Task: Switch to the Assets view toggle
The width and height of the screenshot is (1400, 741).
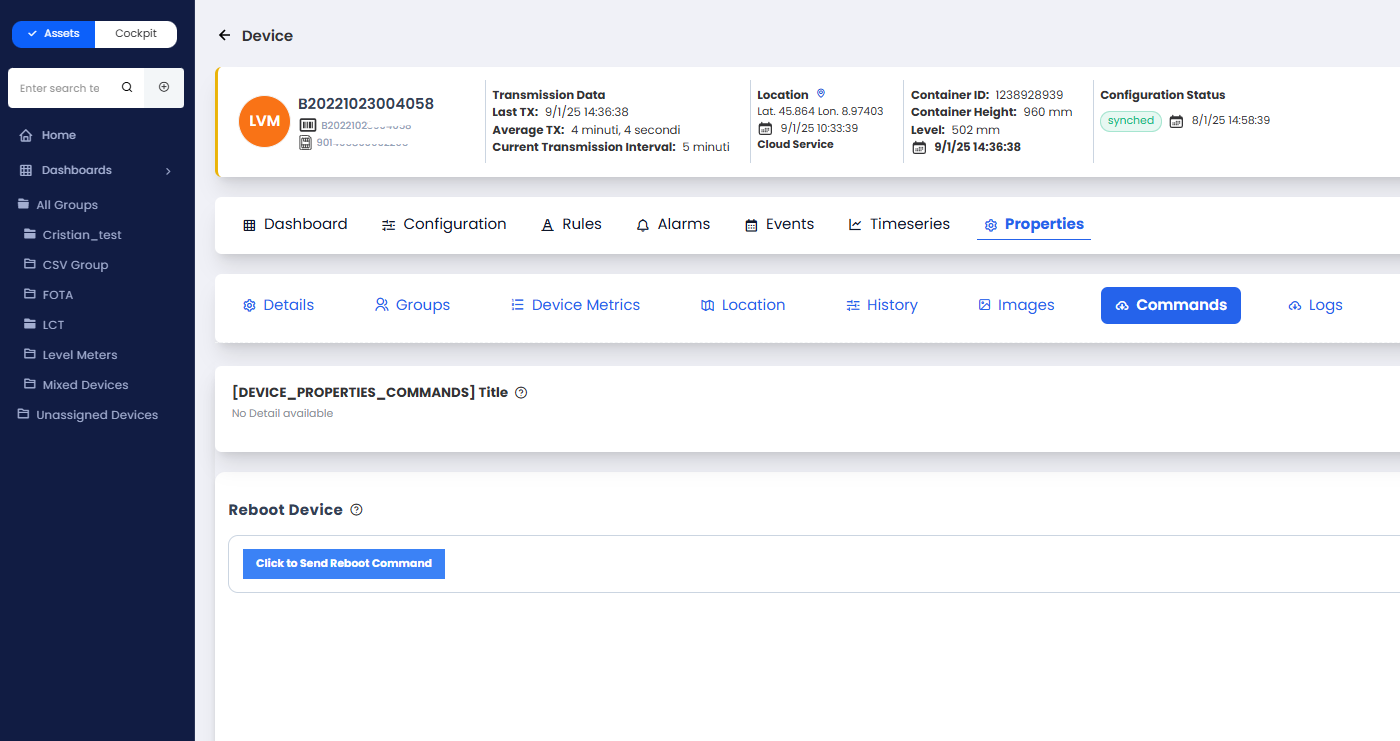Action: (x=54, y=34)
